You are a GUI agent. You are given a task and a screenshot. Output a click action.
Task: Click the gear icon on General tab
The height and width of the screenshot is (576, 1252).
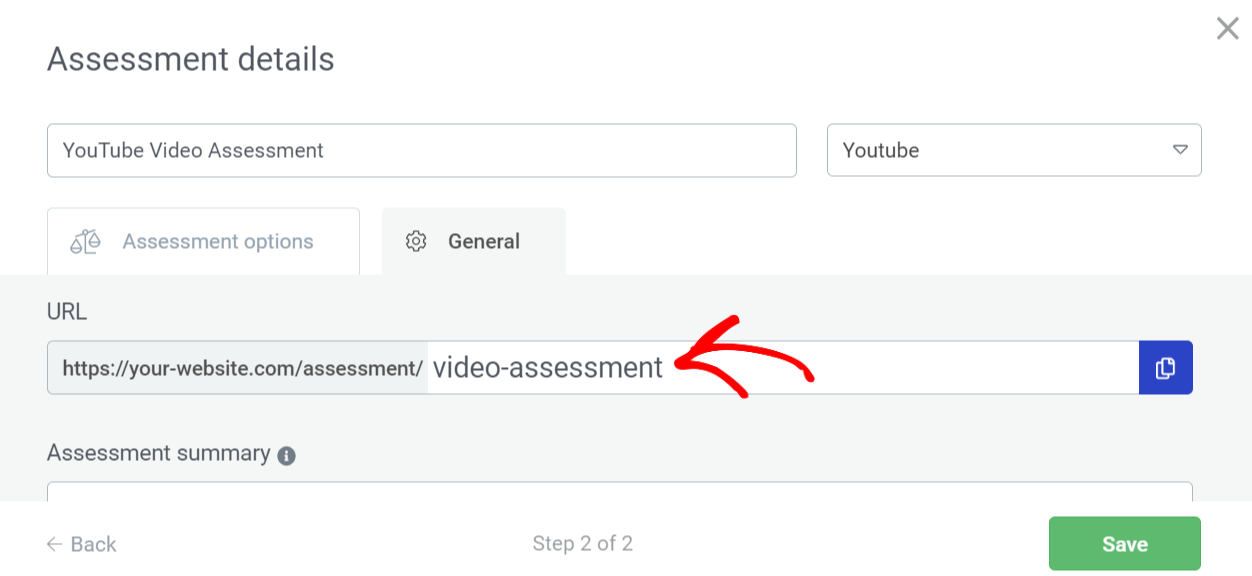tap(416, 242)
